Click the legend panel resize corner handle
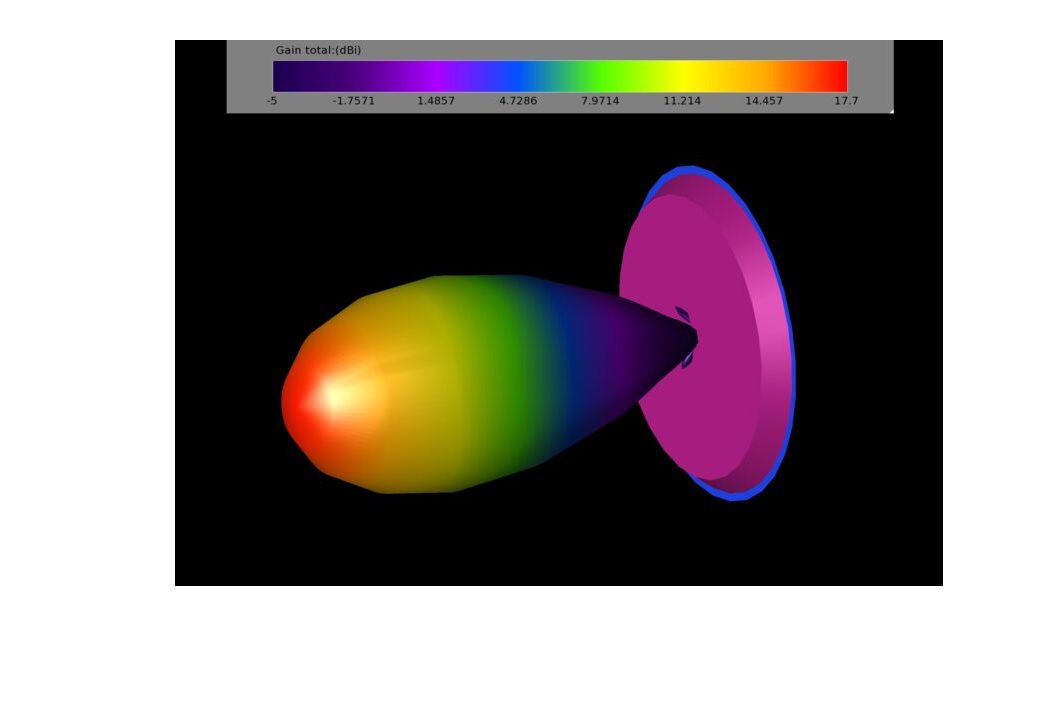 [x=891, y=111]
